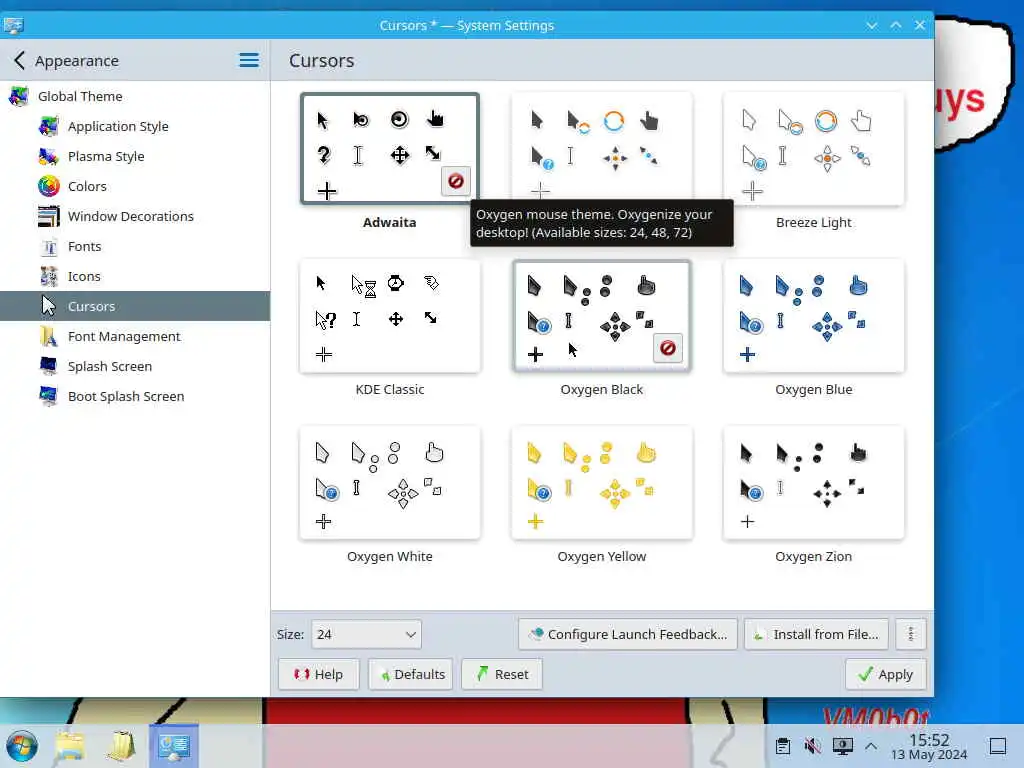Open Window Decorations settings
This screenshot has width=1024, height=768.
pyautogui.click(x=135, y=216)
